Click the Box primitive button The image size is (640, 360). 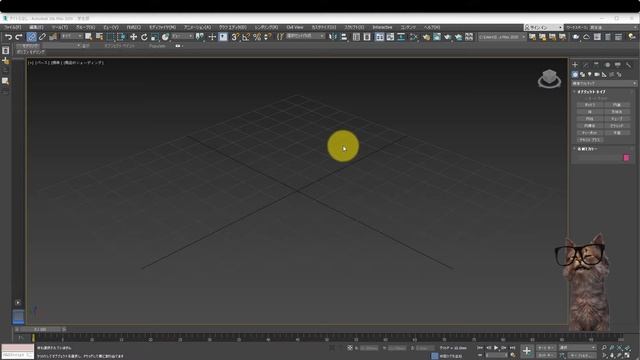click(x=589, y=105)
